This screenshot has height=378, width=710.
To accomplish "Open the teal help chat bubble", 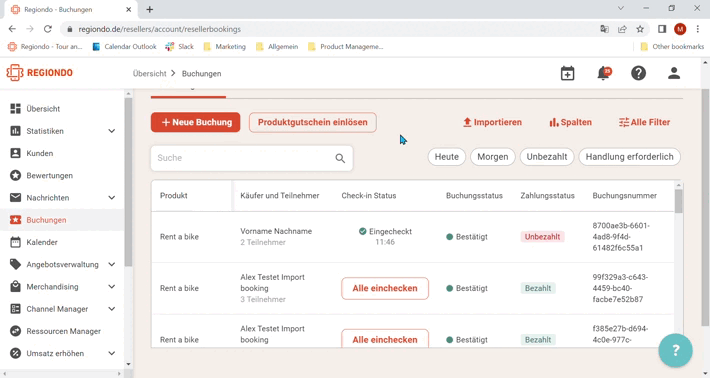I will click(676, 350).
